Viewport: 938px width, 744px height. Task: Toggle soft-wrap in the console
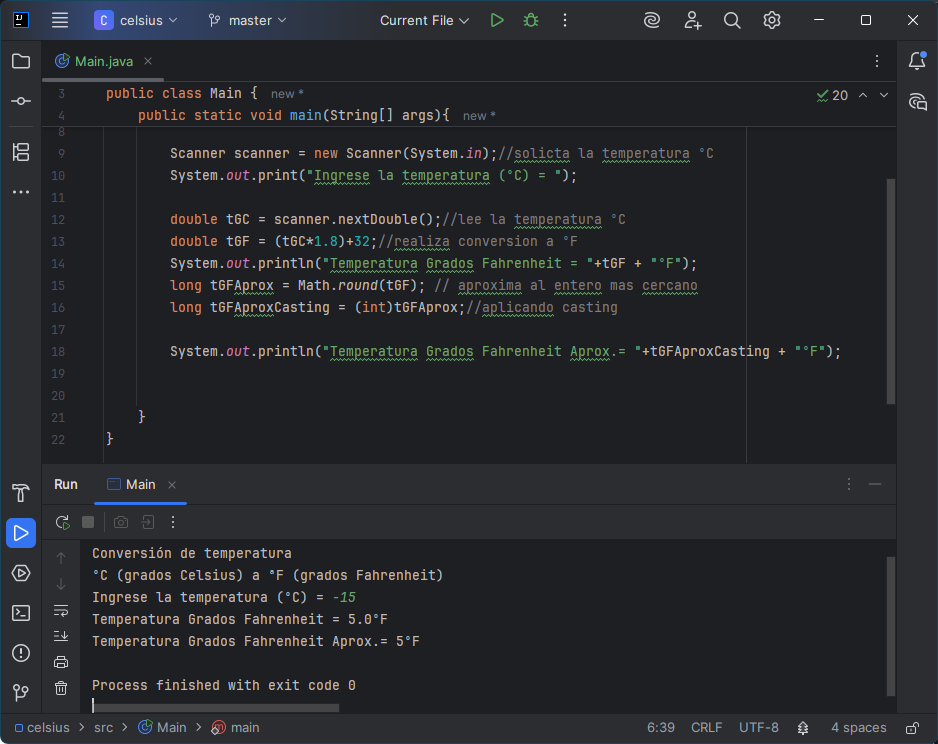tap(61, 611)
